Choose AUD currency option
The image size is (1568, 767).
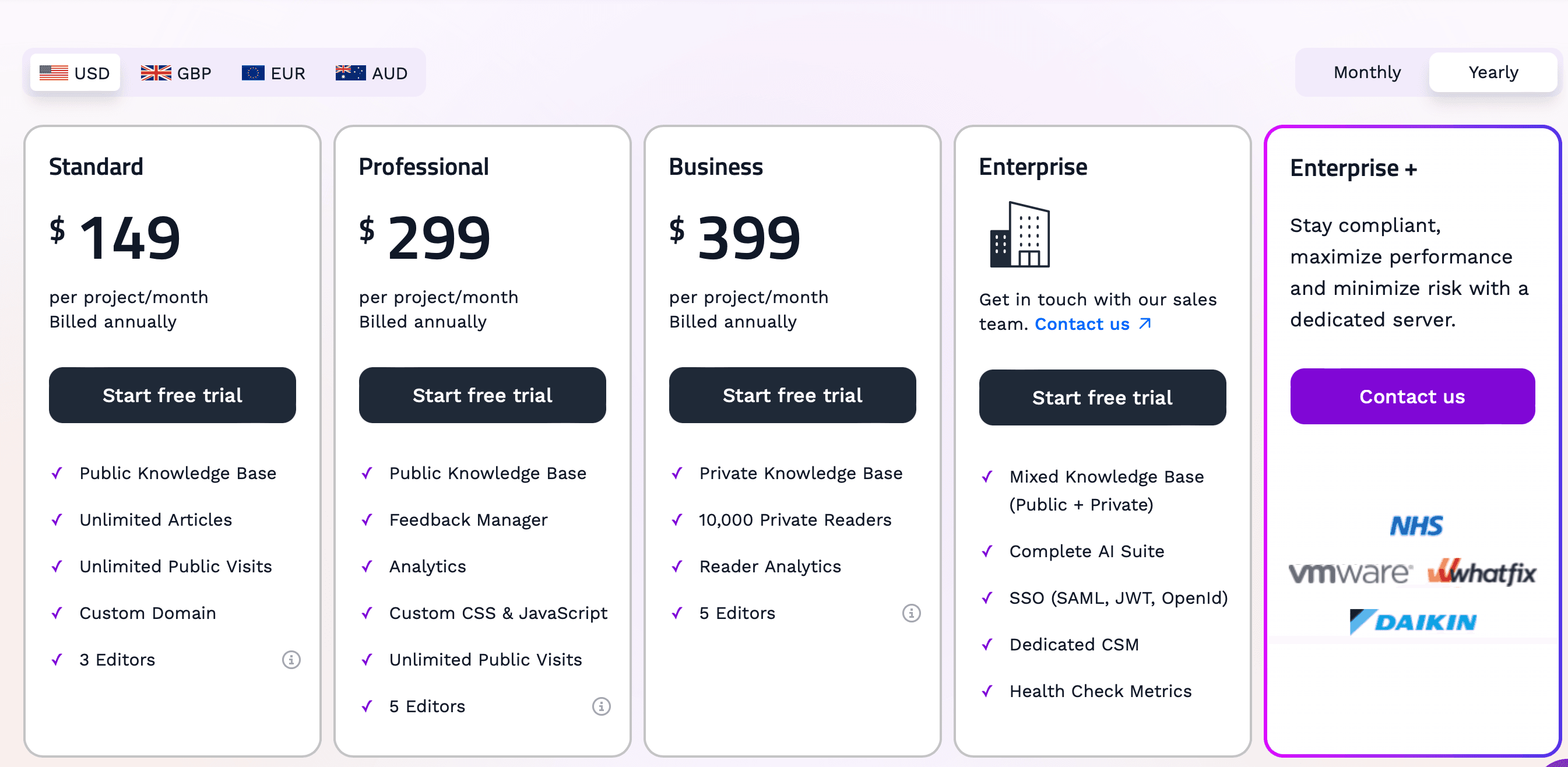(x=371, y=73)
